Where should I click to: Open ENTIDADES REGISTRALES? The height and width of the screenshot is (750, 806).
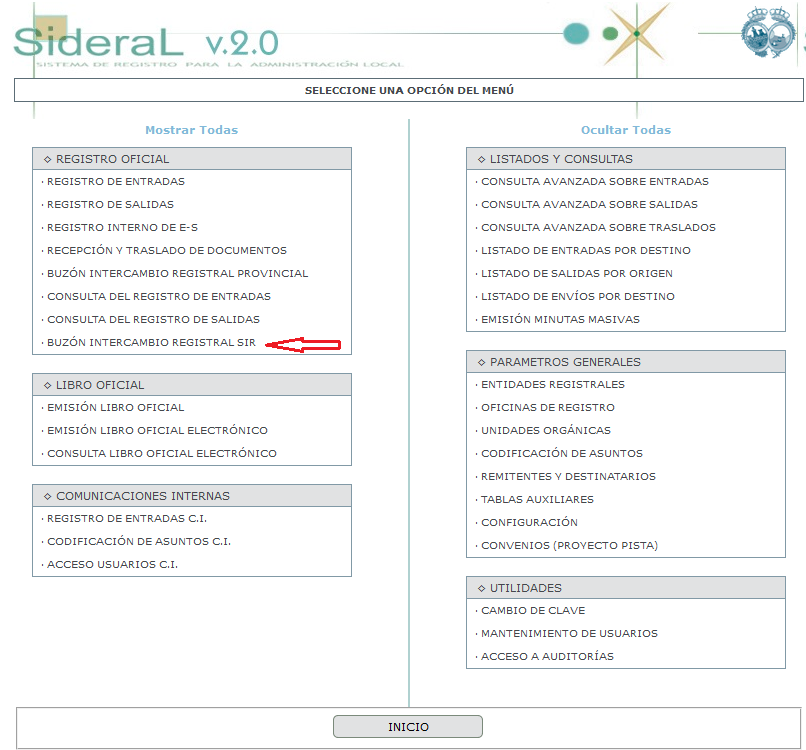click(553, 385)
